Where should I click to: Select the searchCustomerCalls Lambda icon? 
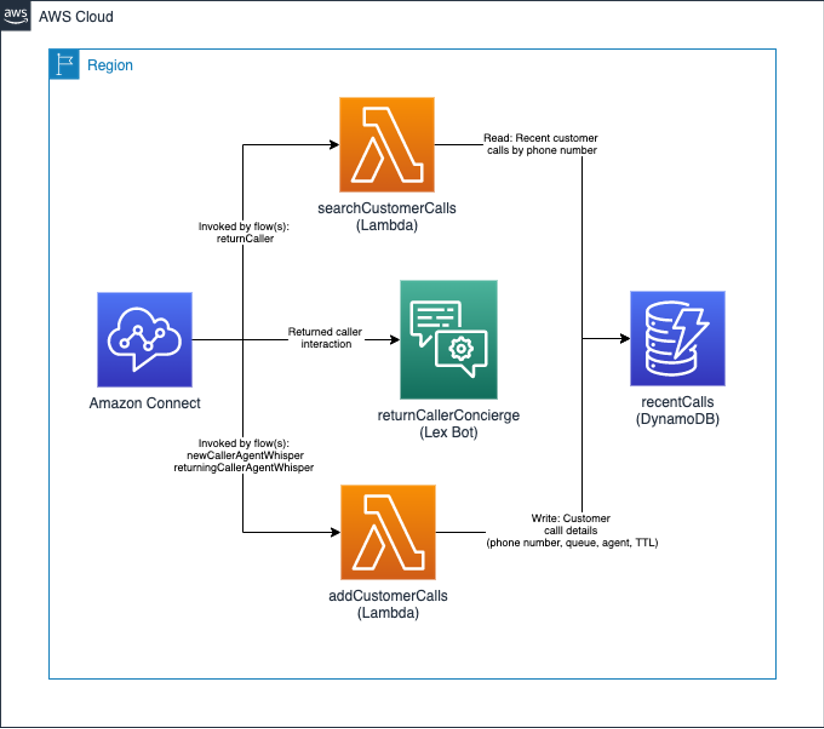pyautogui.click(x=386, y=143)
